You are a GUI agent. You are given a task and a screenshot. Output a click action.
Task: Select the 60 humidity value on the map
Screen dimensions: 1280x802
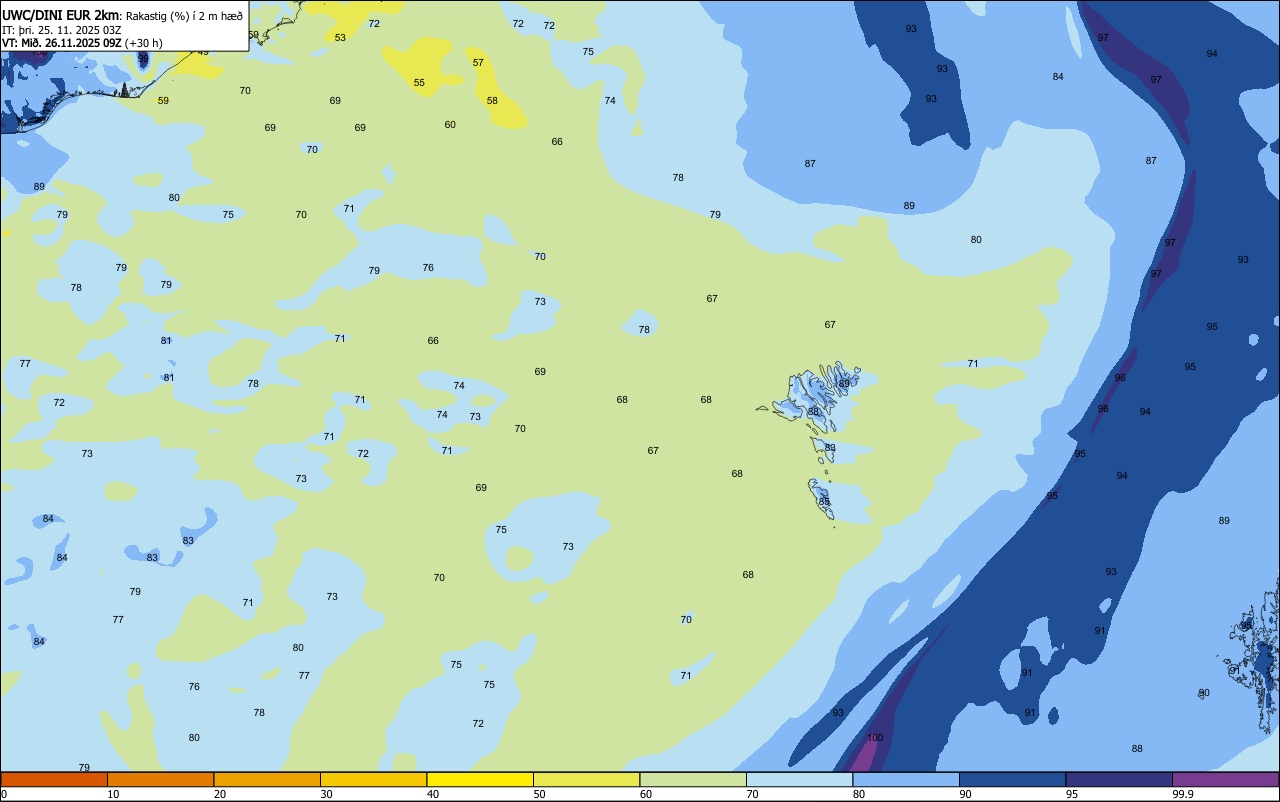[450, 125]
